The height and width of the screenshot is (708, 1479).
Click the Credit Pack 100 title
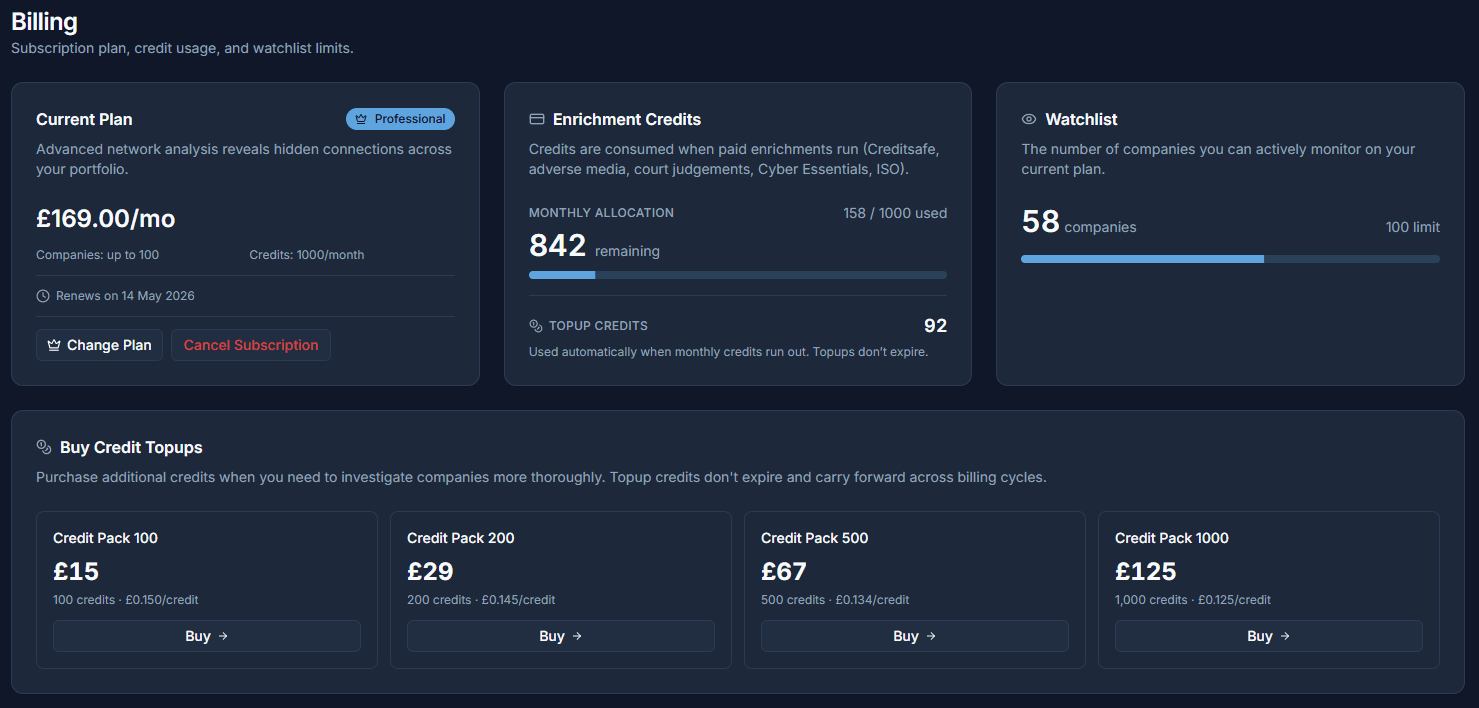click(x=105, y=538)
